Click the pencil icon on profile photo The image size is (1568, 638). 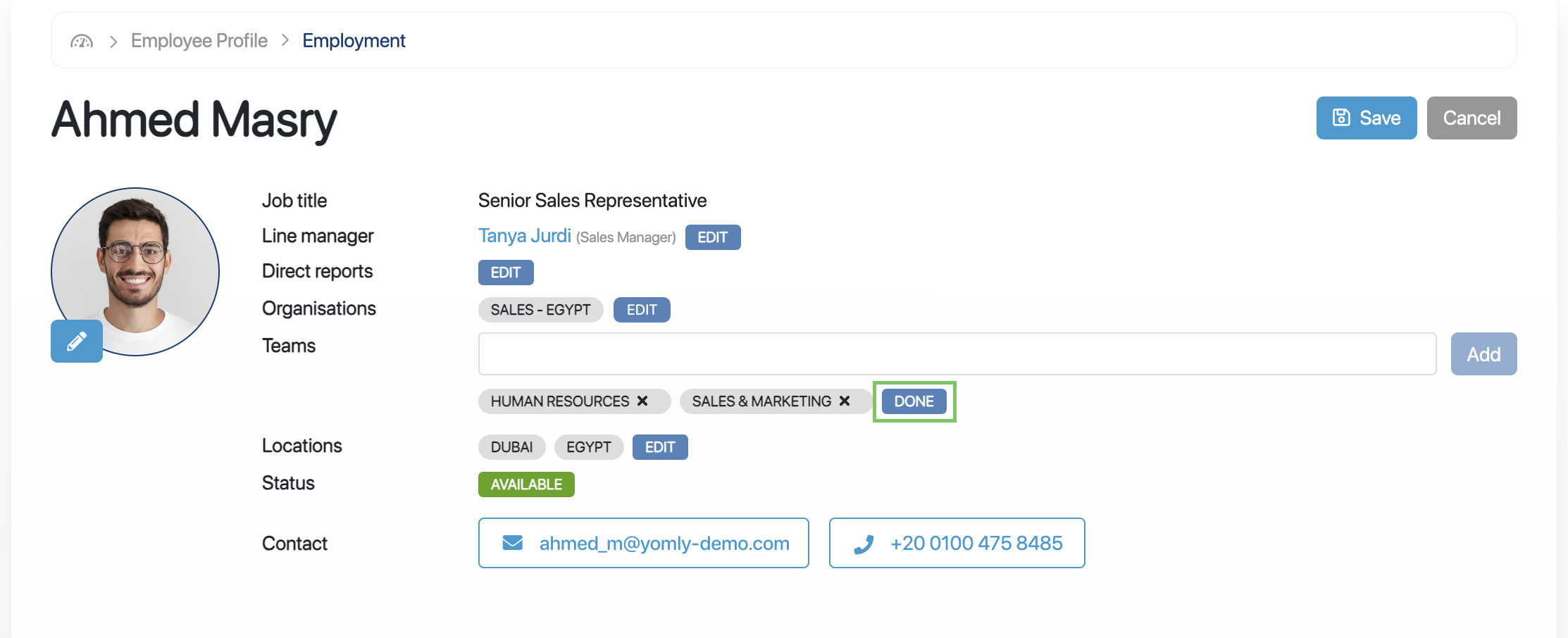(x=77, y=342)
